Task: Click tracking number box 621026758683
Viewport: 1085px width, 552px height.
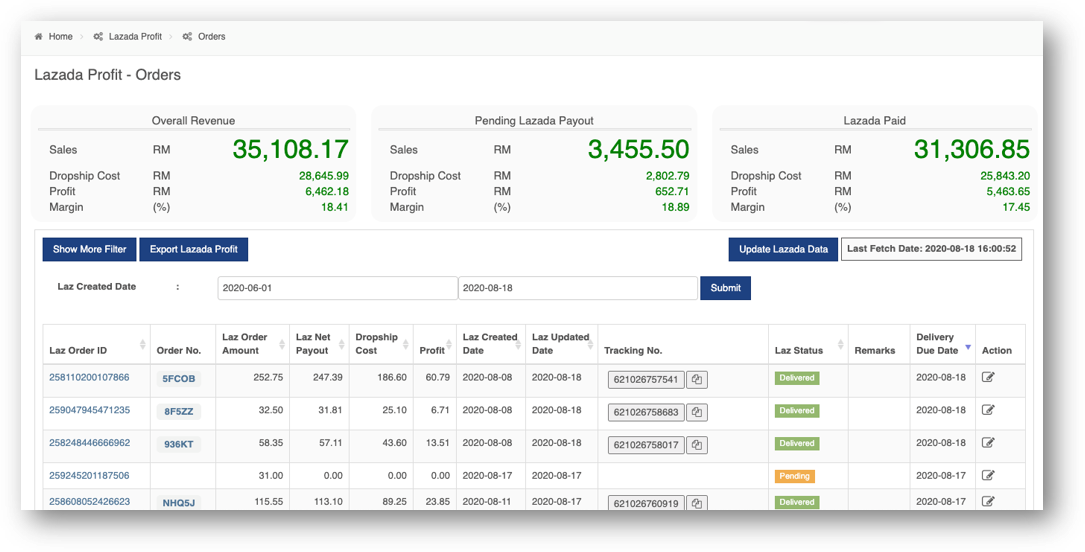Action: pos(646,412)
